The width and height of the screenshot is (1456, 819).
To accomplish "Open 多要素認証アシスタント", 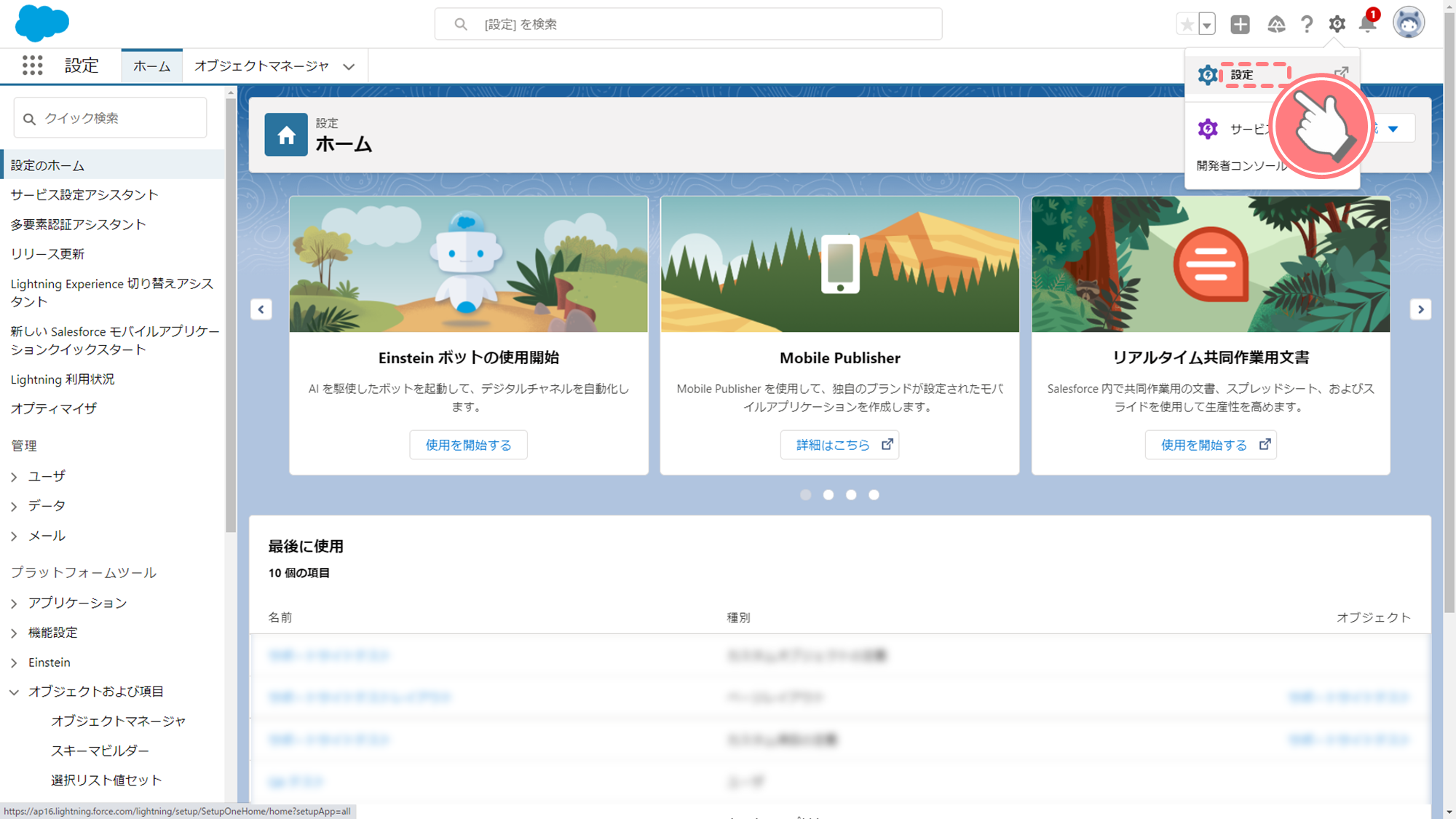I will pyautogui.click(x=79, y=224).
